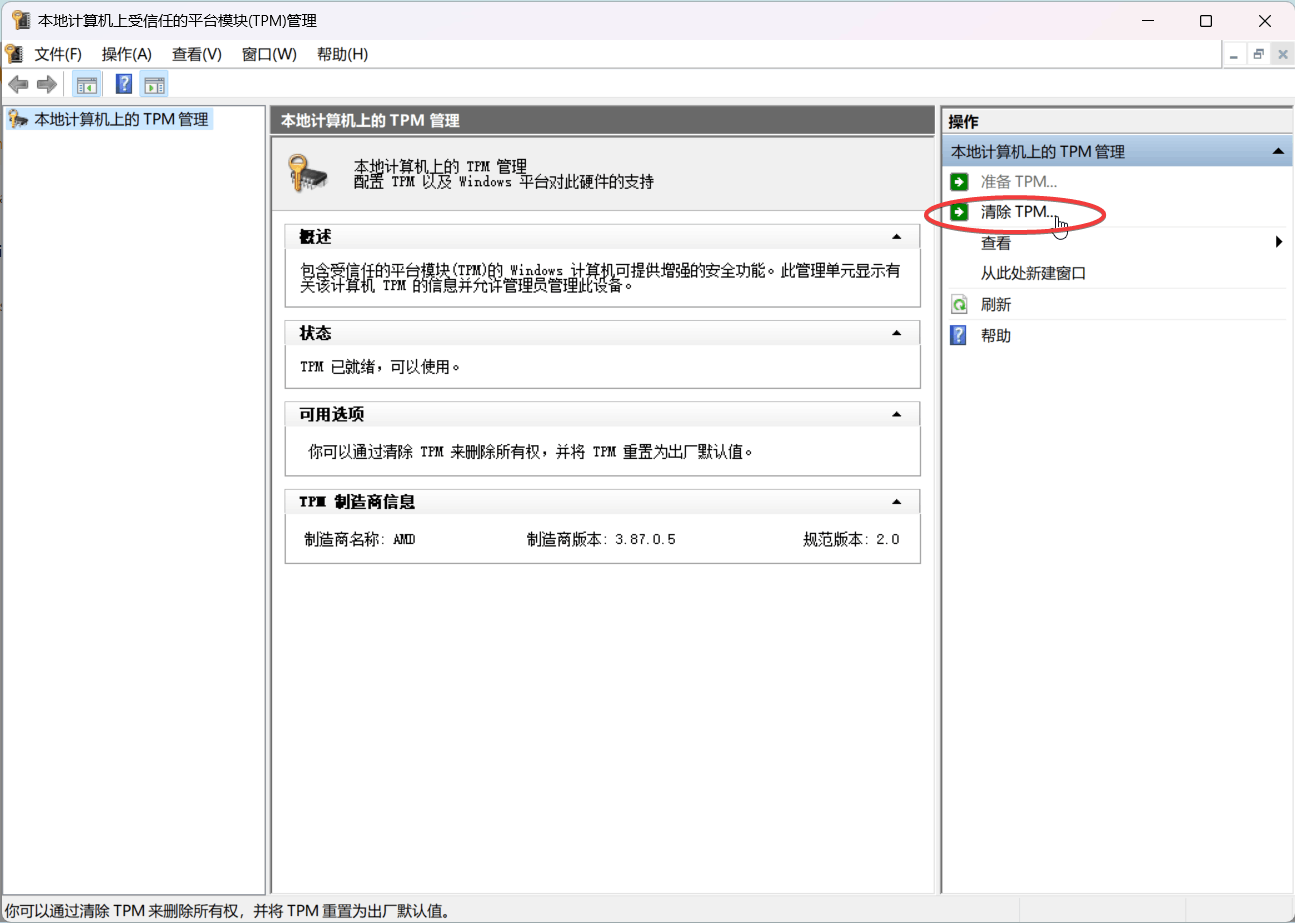This screenshot has width=1295, height=923.
Task: Collapse the TPM 制造商信息 section
Action: coord(897,502)
